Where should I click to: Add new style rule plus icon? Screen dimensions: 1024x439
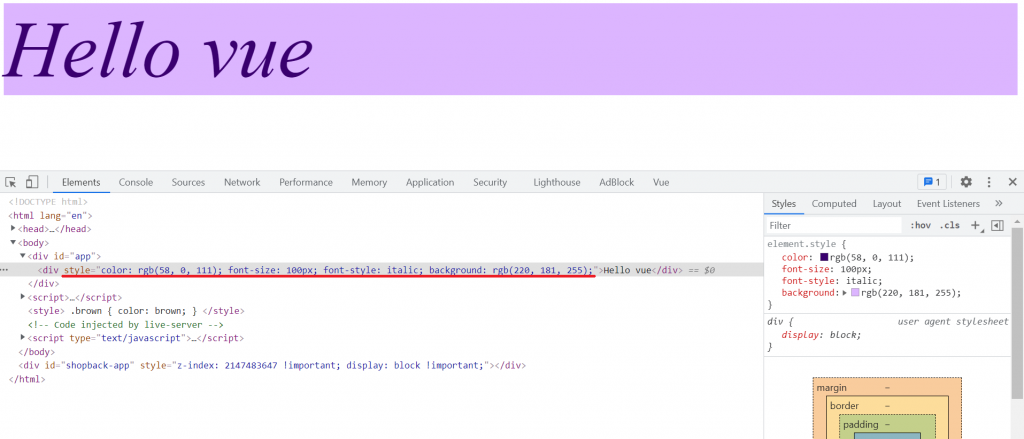tap(976, 225)
